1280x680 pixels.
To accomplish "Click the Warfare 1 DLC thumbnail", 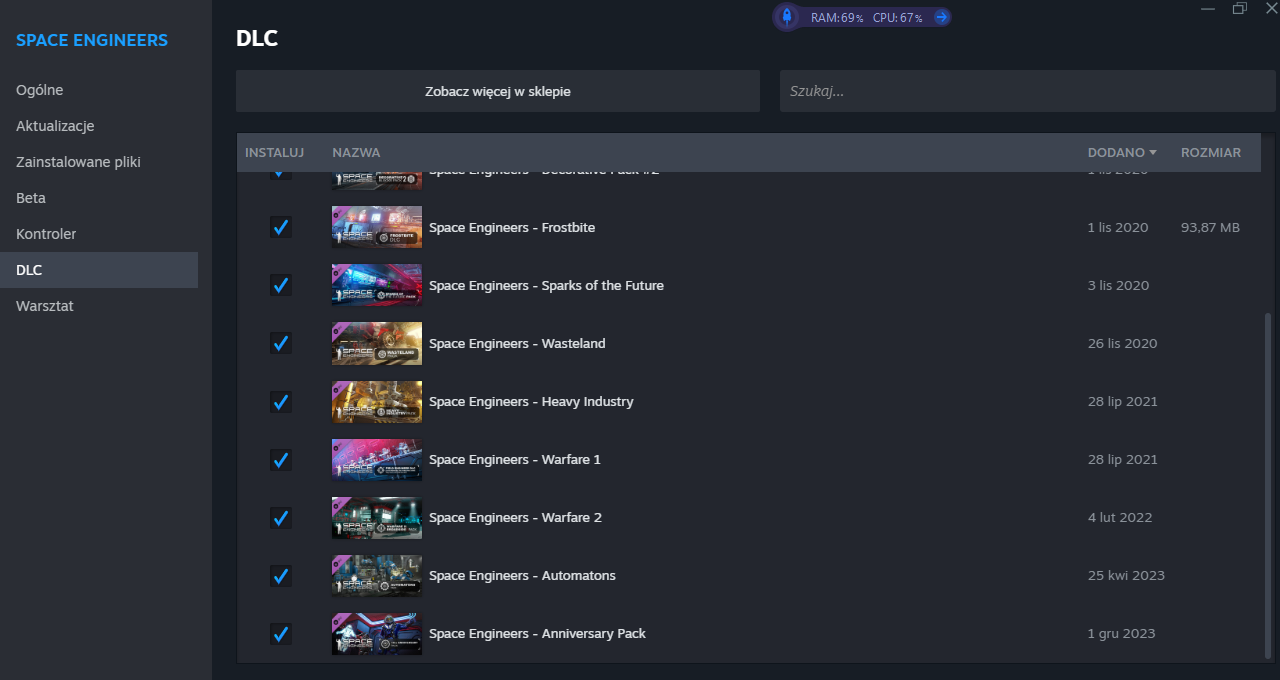I will click(x=376, y=459).
